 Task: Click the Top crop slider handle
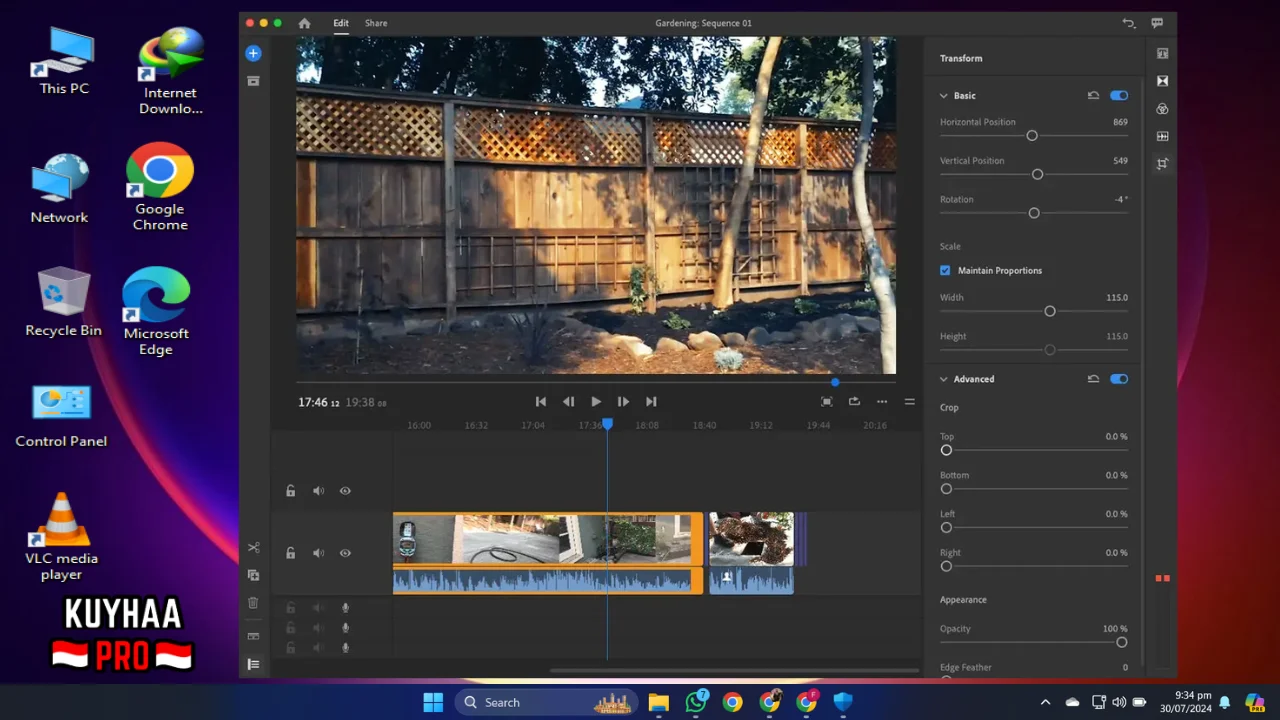946,450
